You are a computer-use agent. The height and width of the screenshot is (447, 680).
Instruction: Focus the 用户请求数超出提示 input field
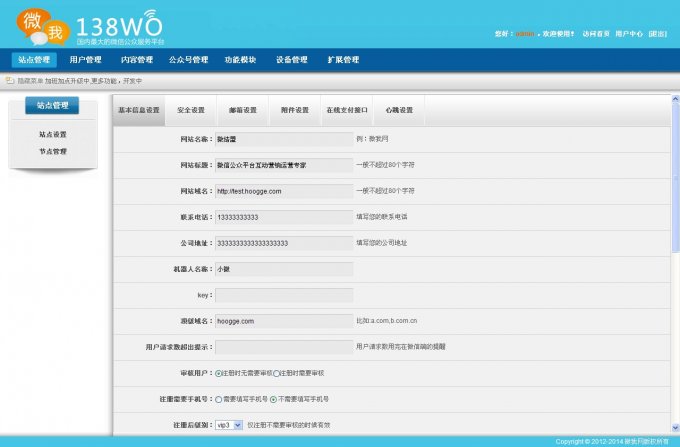pyautogui.click(x=284, y=347)
